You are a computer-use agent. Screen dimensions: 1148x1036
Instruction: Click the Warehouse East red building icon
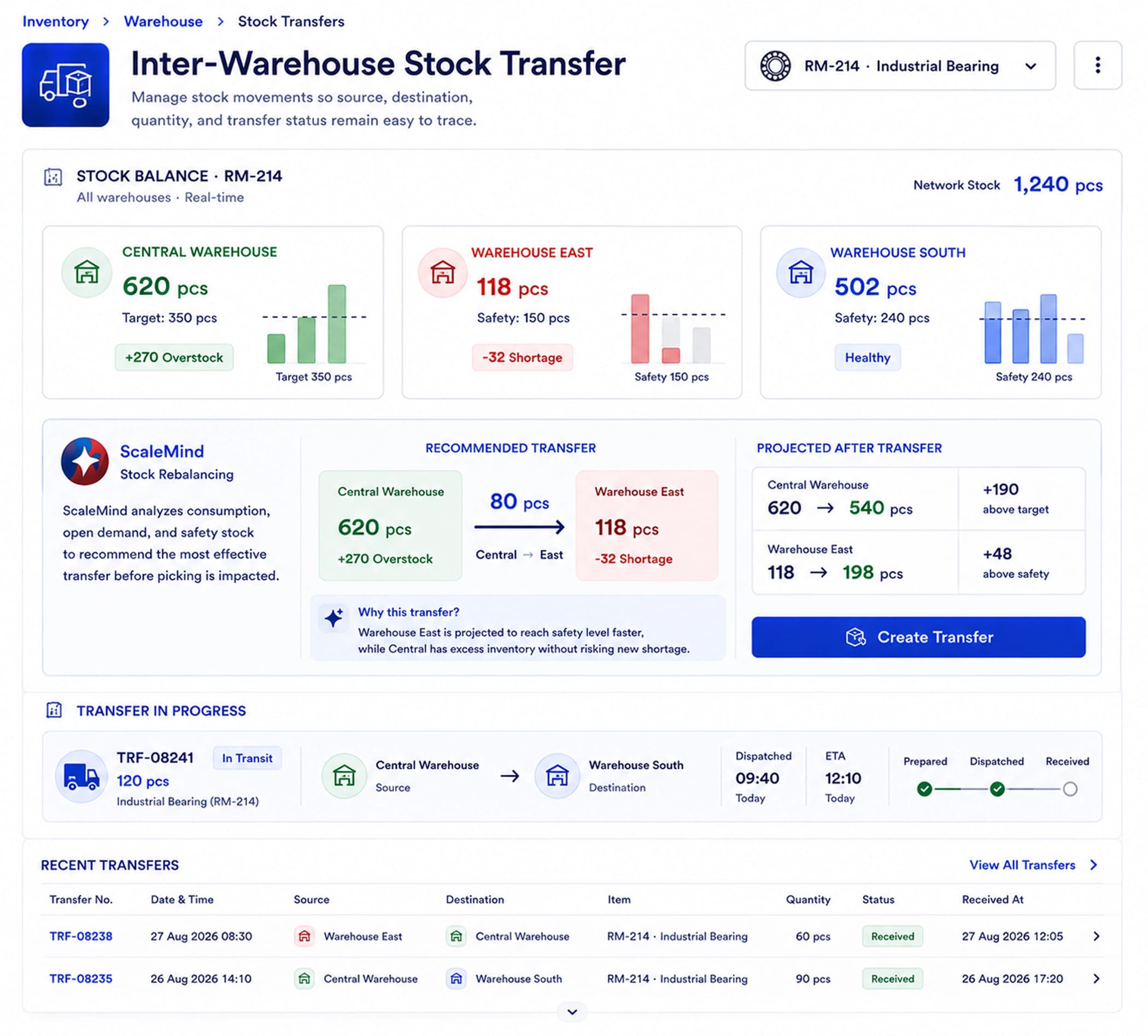coord(442,272)
